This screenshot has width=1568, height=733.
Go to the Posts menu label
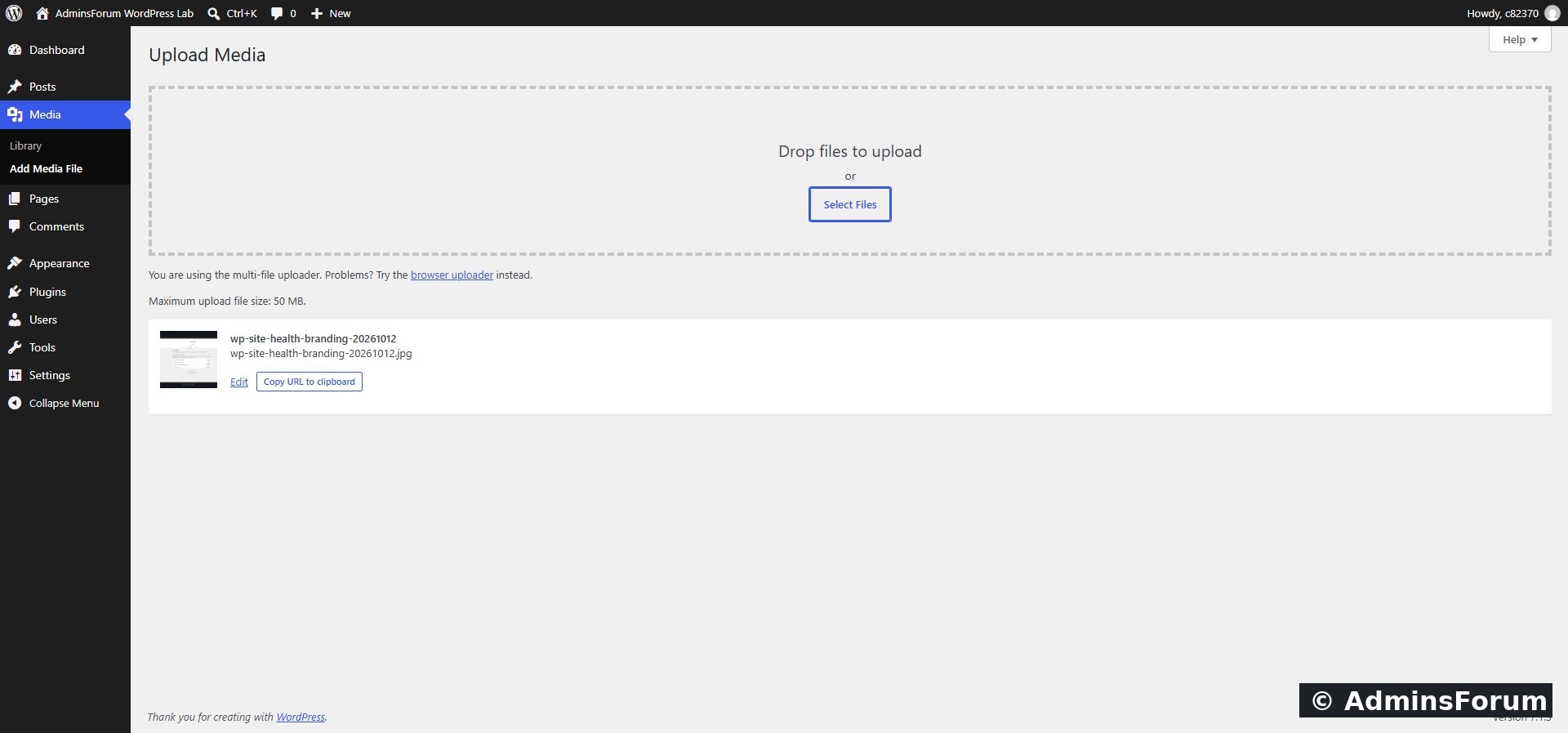(x=42, y=87)
